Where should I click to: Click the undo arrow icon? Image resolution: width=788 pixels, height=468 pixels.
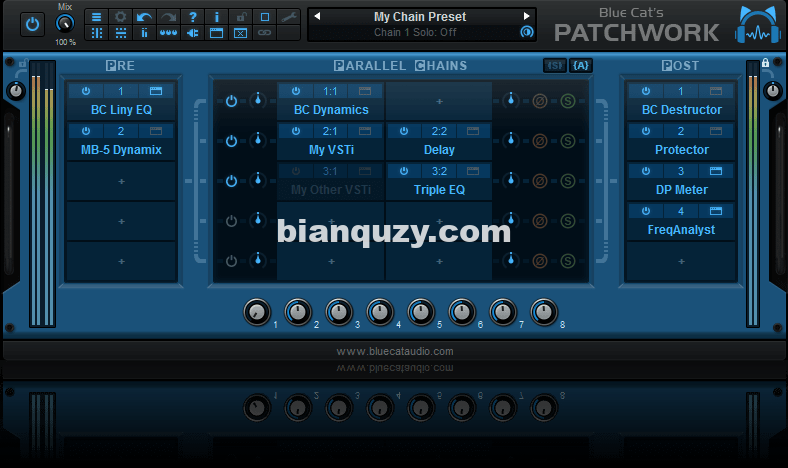coord(144,17)
